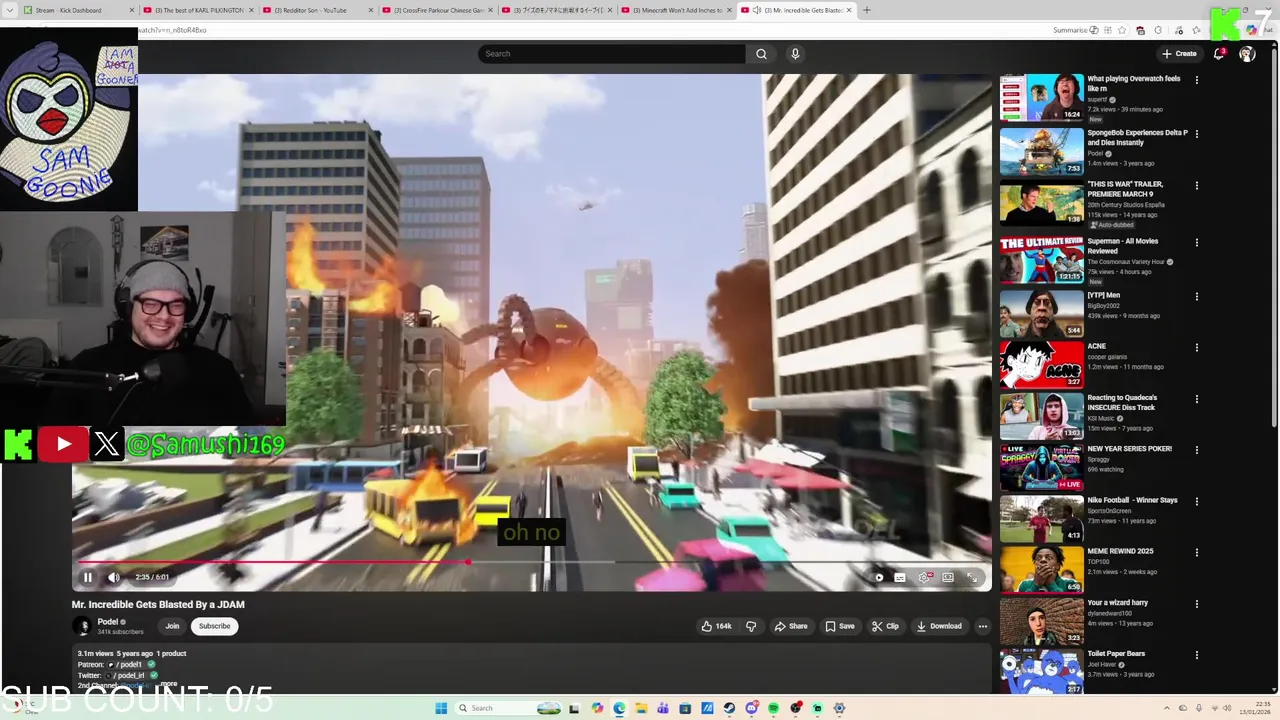
Task: Open Nike Football - Winner Stays video
Action: [1041, 518]
